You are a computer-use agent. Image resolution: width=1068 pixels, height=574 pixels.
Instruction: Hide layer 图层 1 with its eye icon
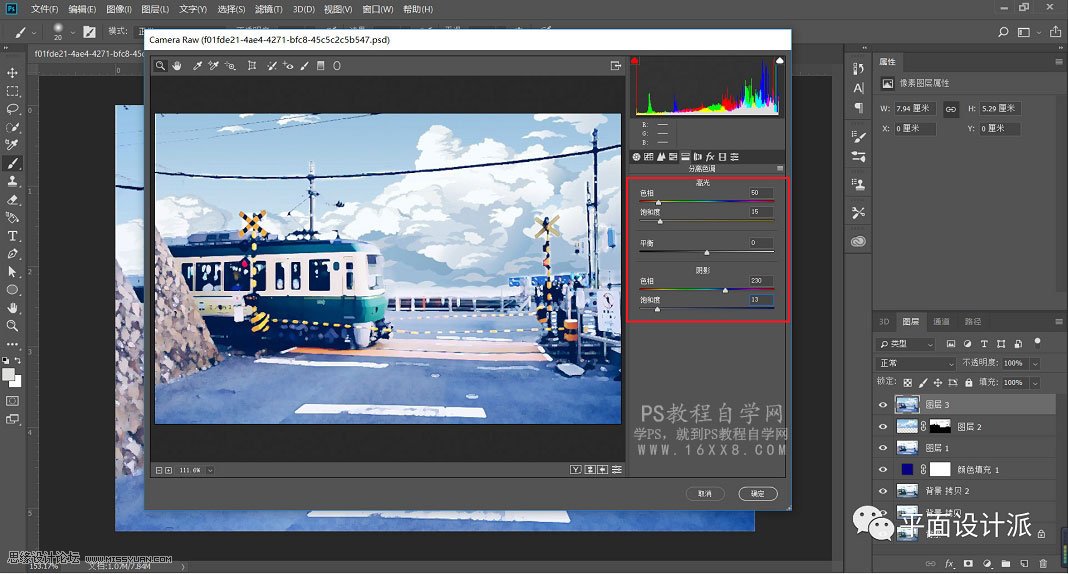(x=883, y=447)
